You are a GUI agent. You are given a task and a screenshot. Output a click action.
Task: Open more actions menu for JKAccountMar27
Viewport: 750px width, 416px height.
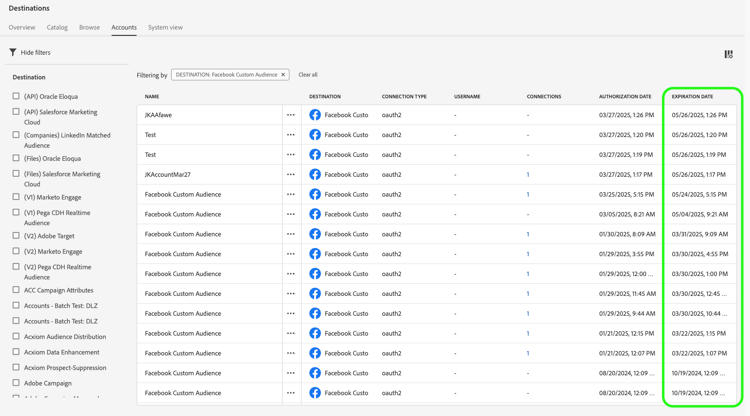[291, 175]
